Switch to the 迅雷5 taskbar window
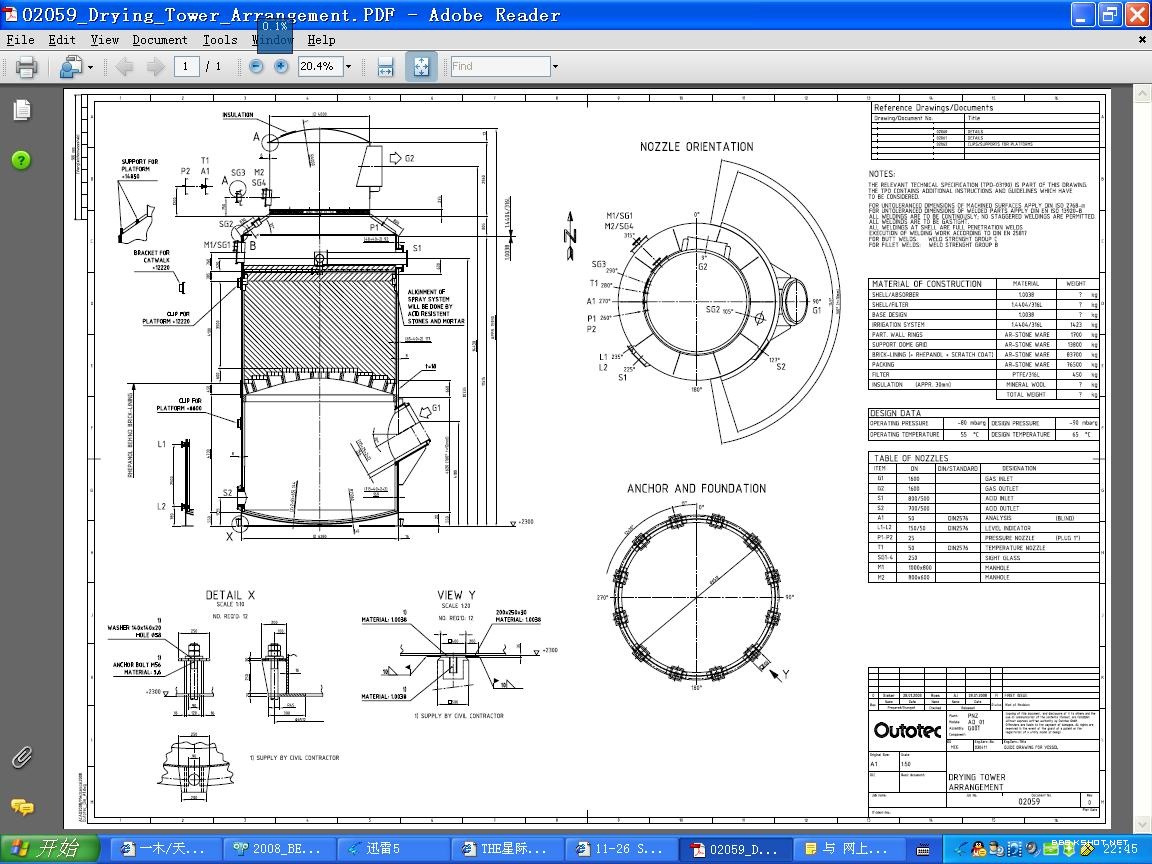 [x=392, y=849]
